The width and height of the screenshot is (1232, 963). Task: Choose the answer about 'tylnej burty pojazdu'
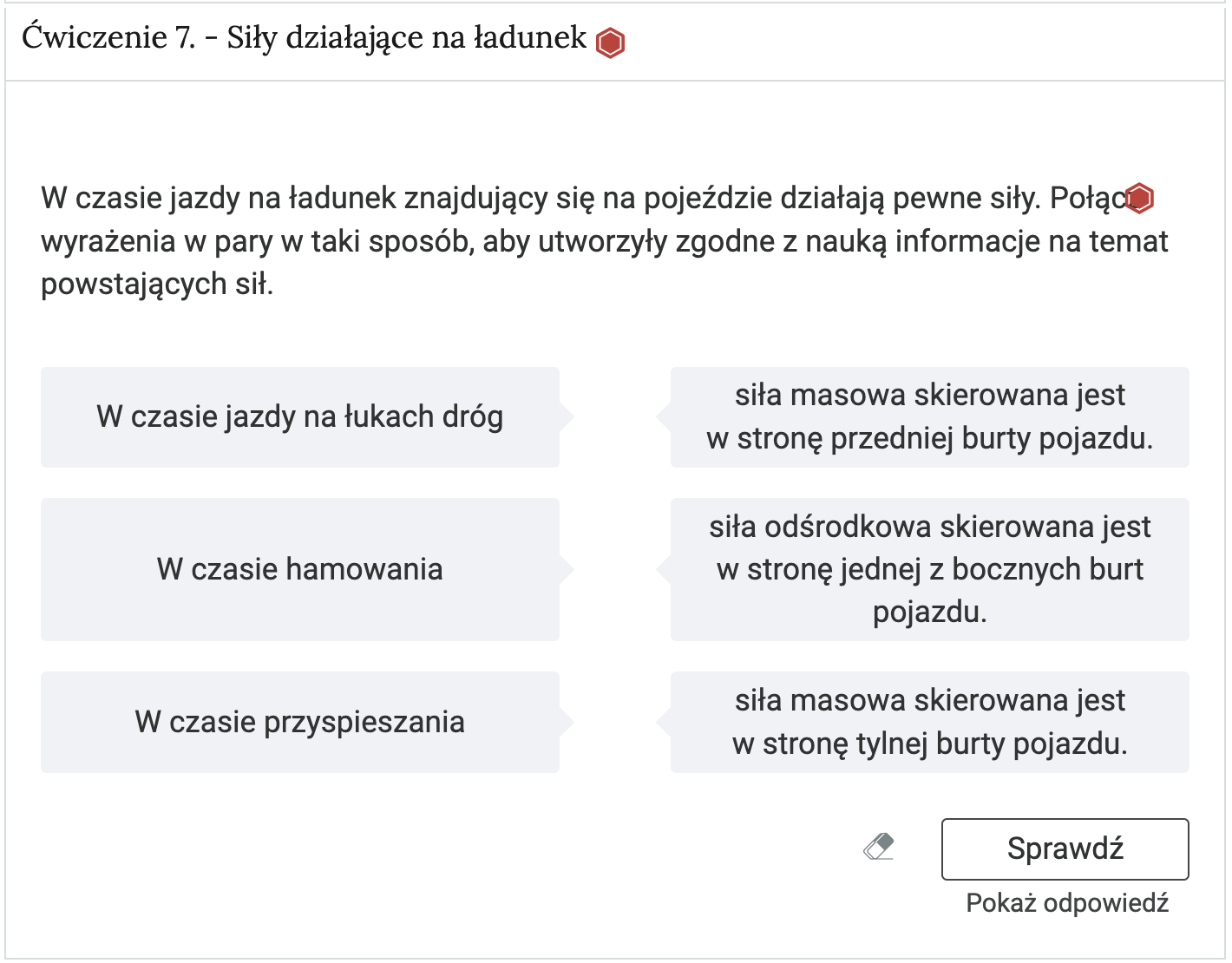(930, 723)
